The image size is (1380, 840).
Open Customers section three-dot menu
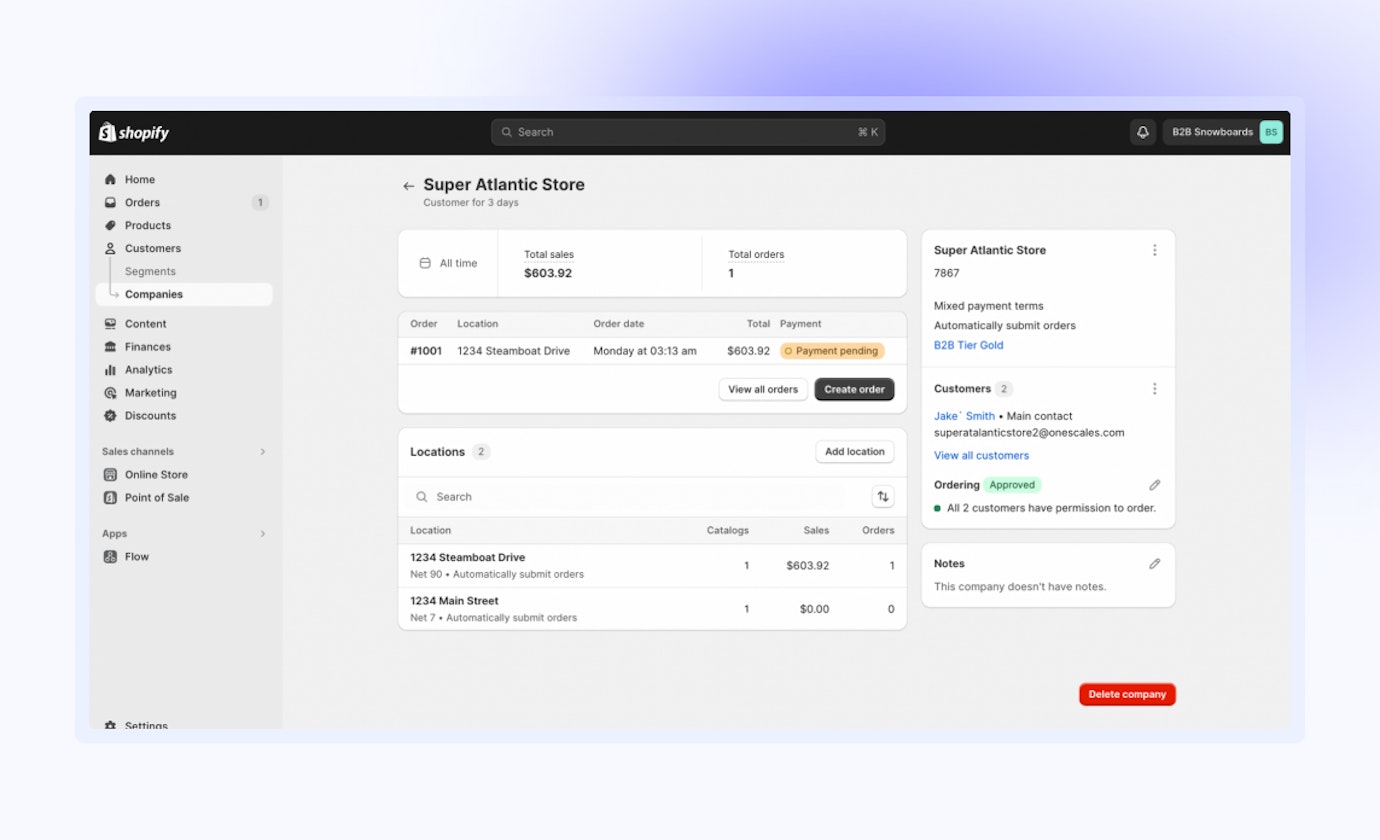coord(1155,389)
